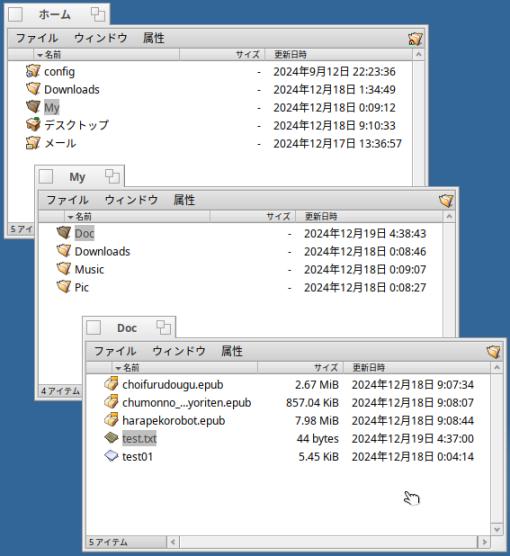Click the Downloads folder icon in My window

pyautogui.click(x=64, y=251)
